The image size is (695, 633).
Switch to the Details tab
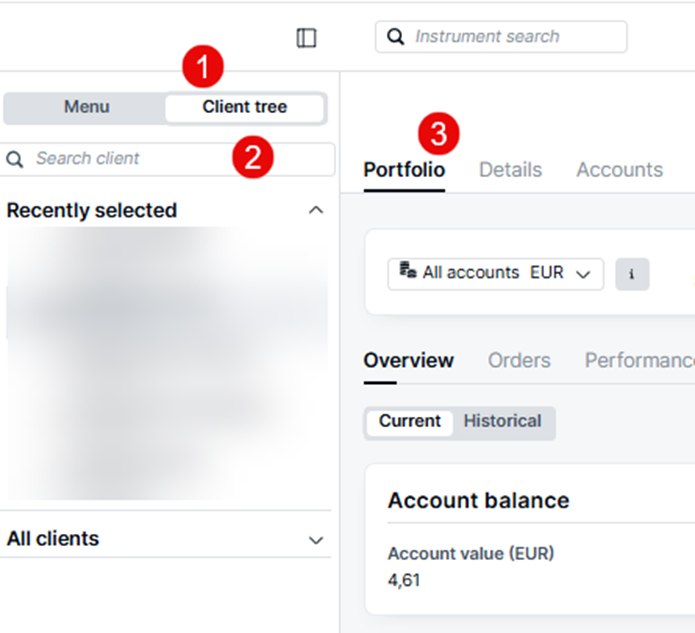tap(510, 170)
